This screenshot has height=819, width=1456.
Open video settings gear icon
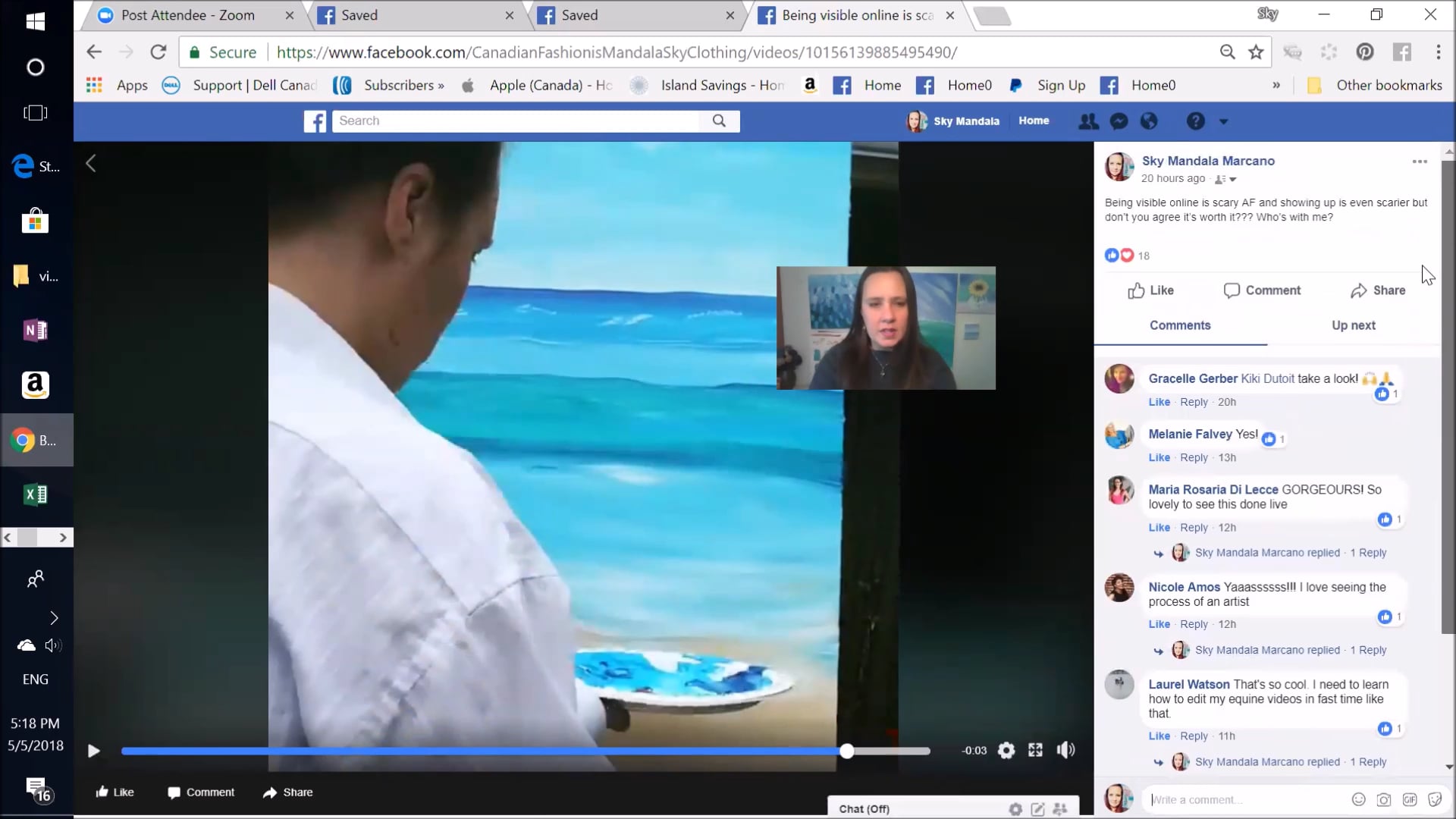click(x=1006, y=751)
